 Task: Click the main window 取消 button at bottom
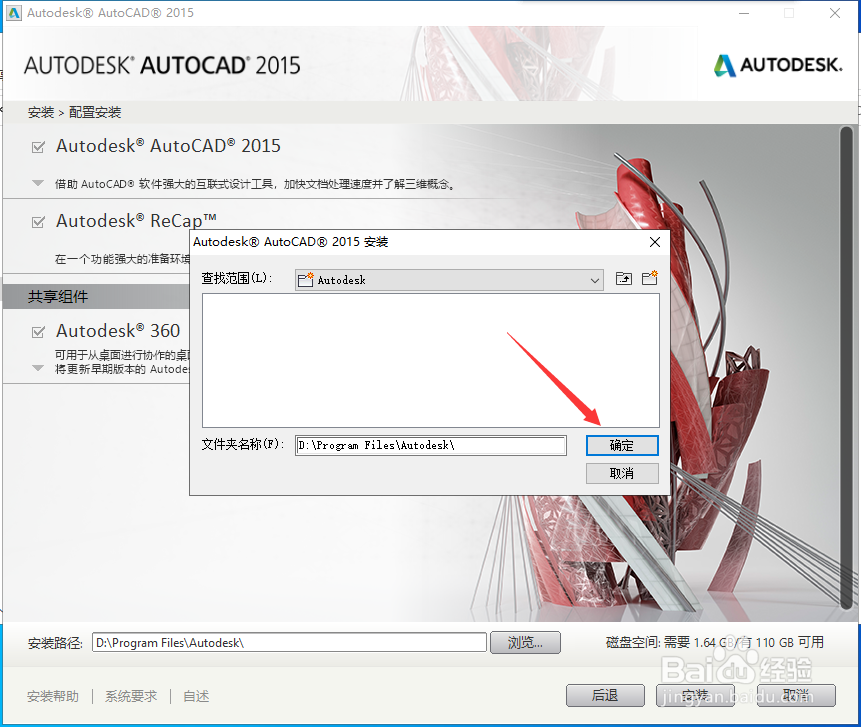[x=796, y=696]
